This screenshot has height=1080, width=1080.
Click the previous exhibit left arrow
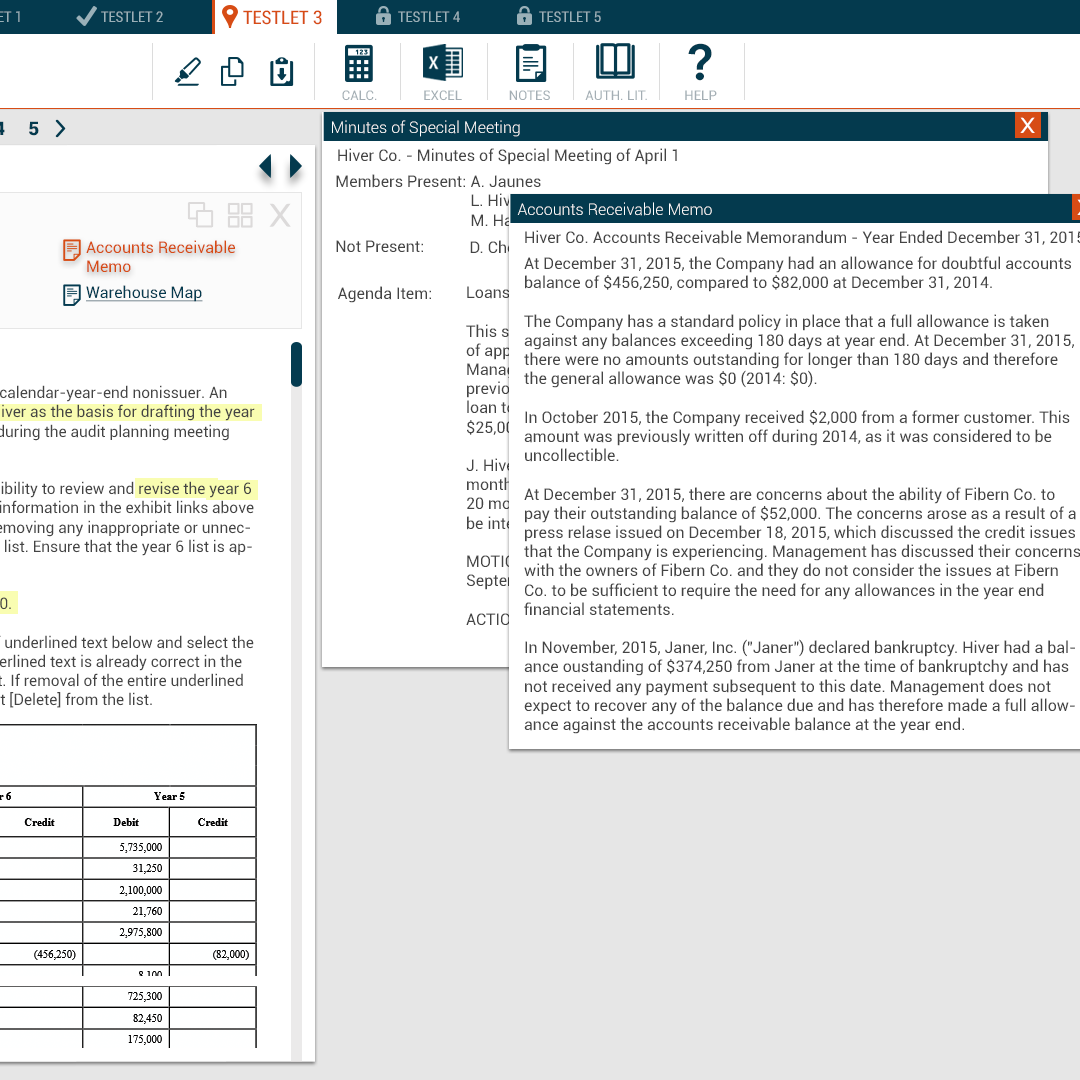point(265,167)
